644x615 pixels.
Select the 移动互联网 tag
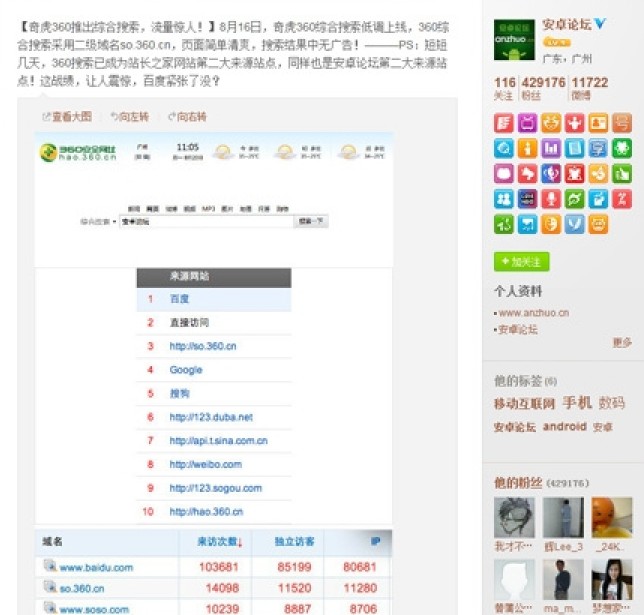(x=524, y=403)
